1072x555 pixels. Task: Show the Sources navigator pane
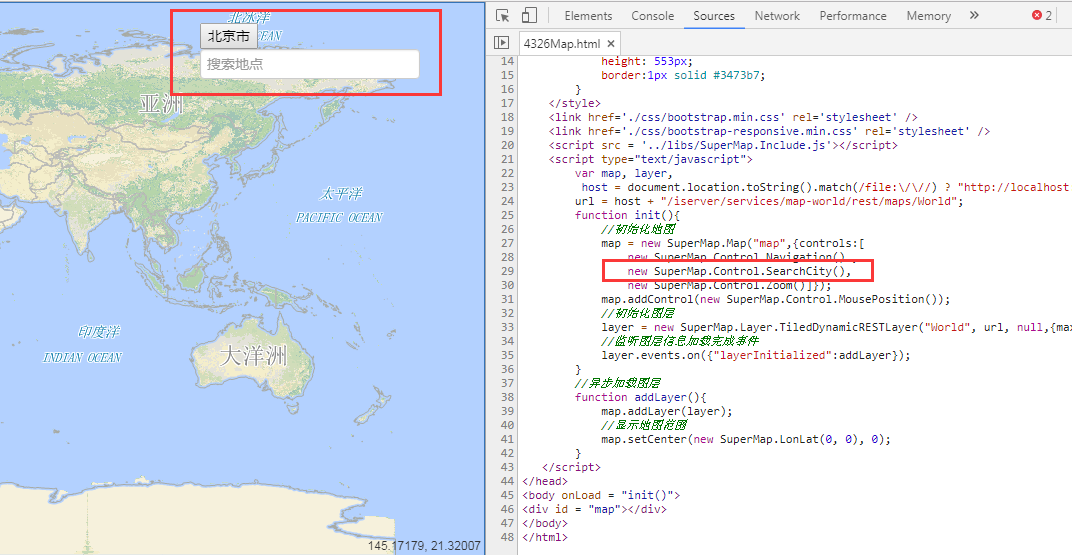point(502,43)
